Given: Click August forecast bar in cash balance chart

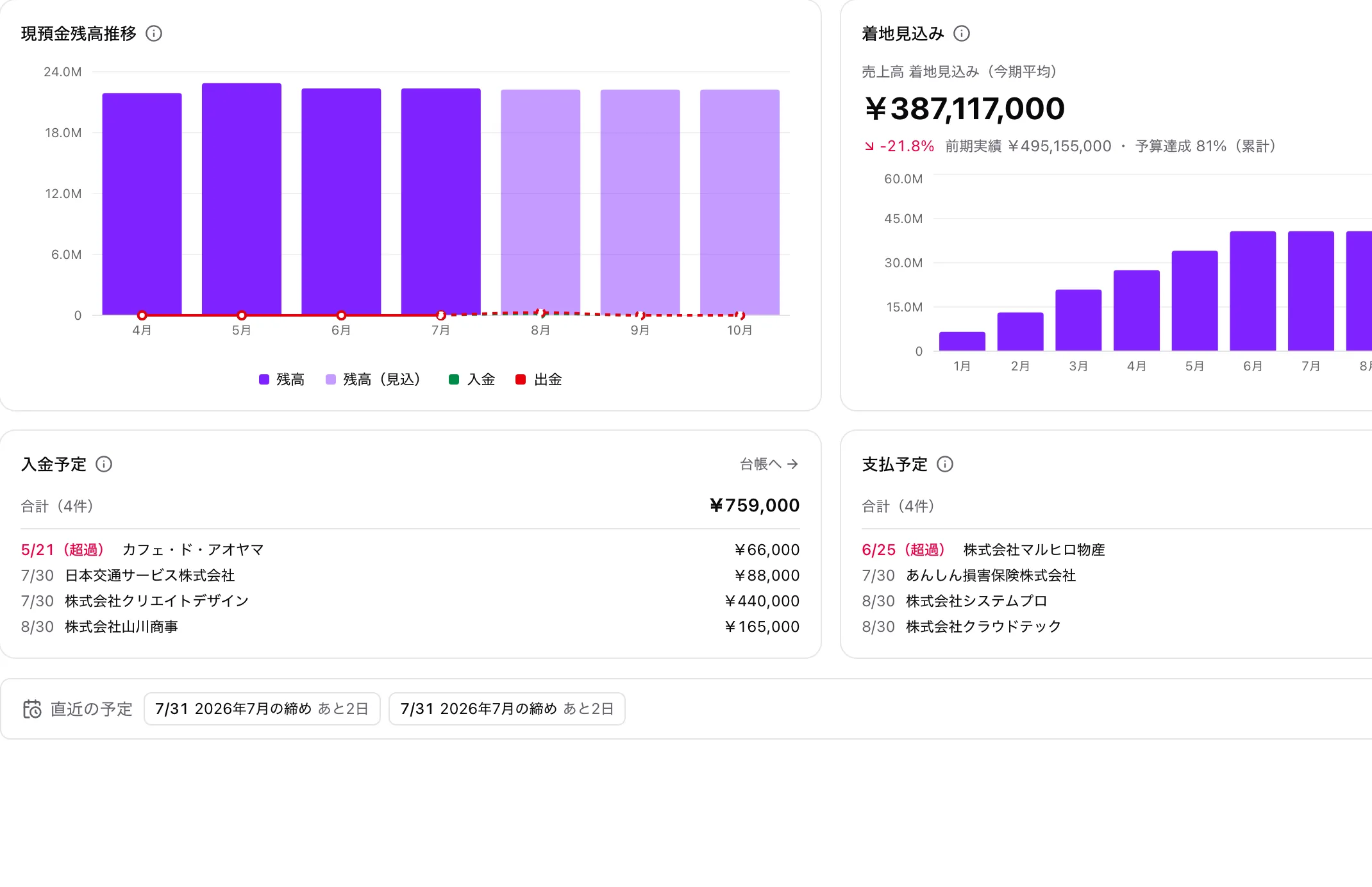Looking at the screenshot, I should [x=540, y=202].
